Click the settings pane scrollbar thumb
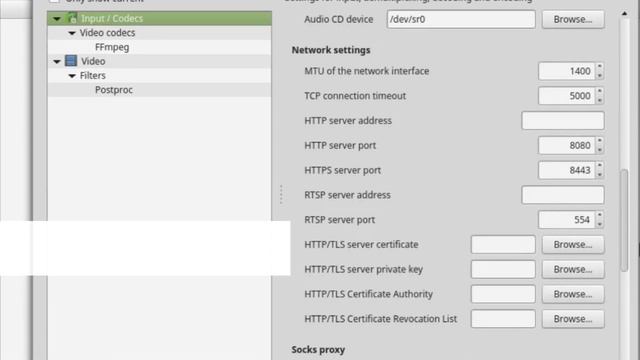This screenshot has width=640, height=360. tap(624, 220)
